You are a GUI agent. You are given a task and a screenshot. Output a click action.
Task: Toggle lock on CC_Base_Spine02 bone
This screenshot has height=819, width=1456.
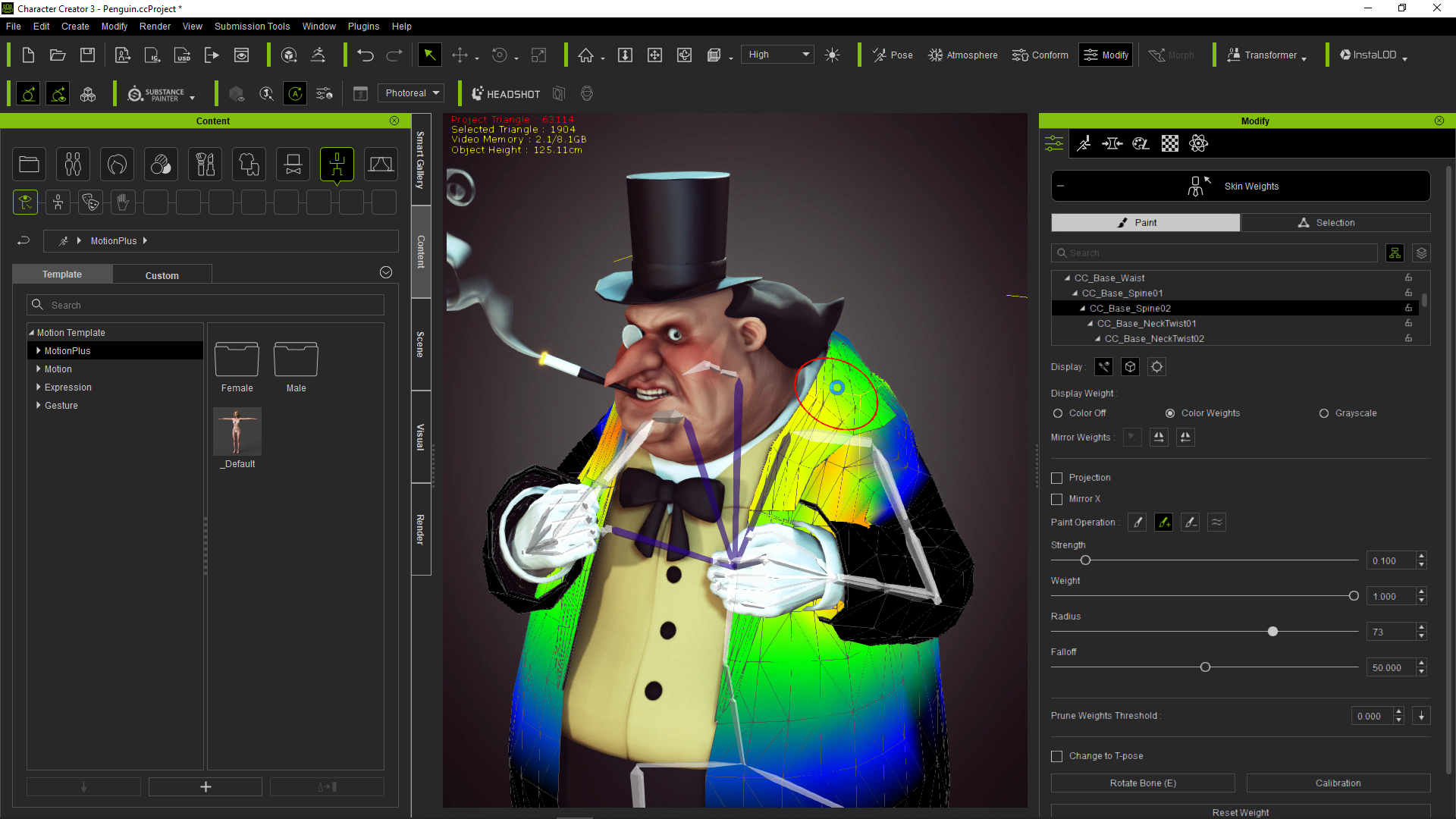point(1408,308)
